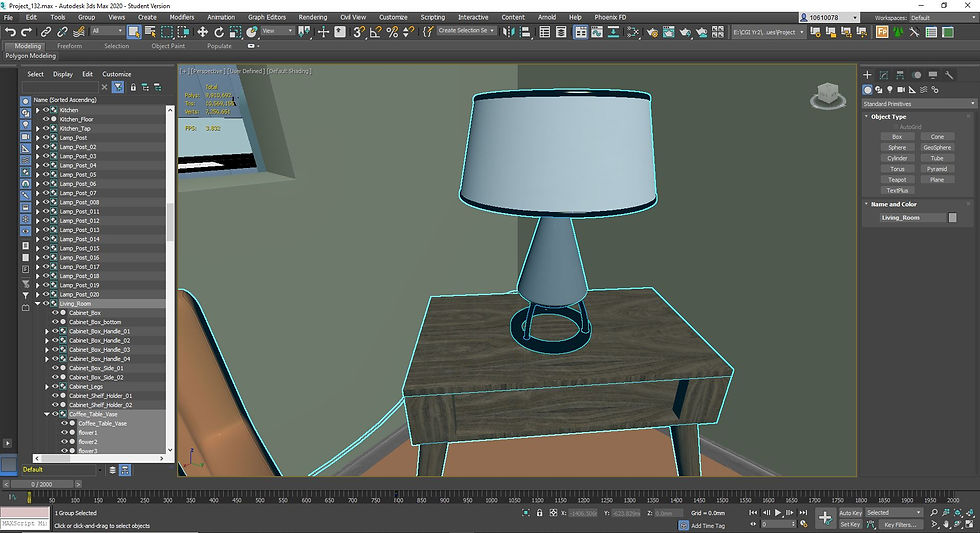Click the Teapot primitive button
This screenshot has height=533, width=980.
tap(897, 179)
